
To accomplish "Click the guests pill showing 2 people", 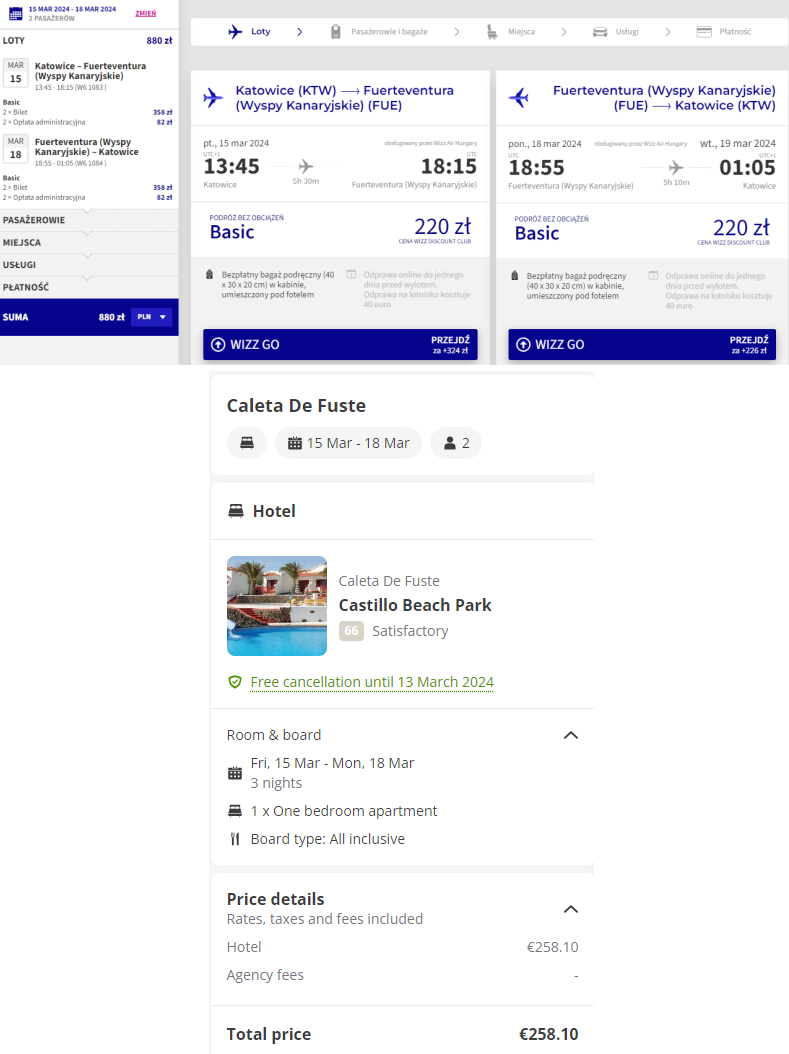I will (x=456, y=443).
